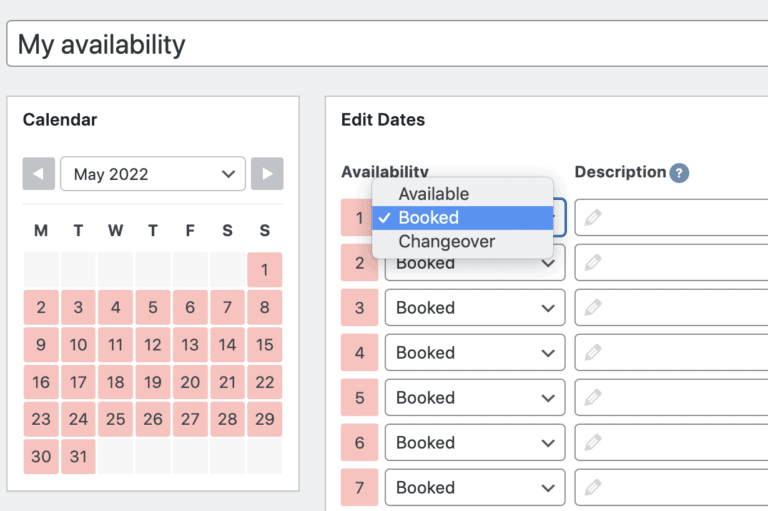768x511 pixels.
Task: Select May 30 on the calendar
Action: click(41, 457)
